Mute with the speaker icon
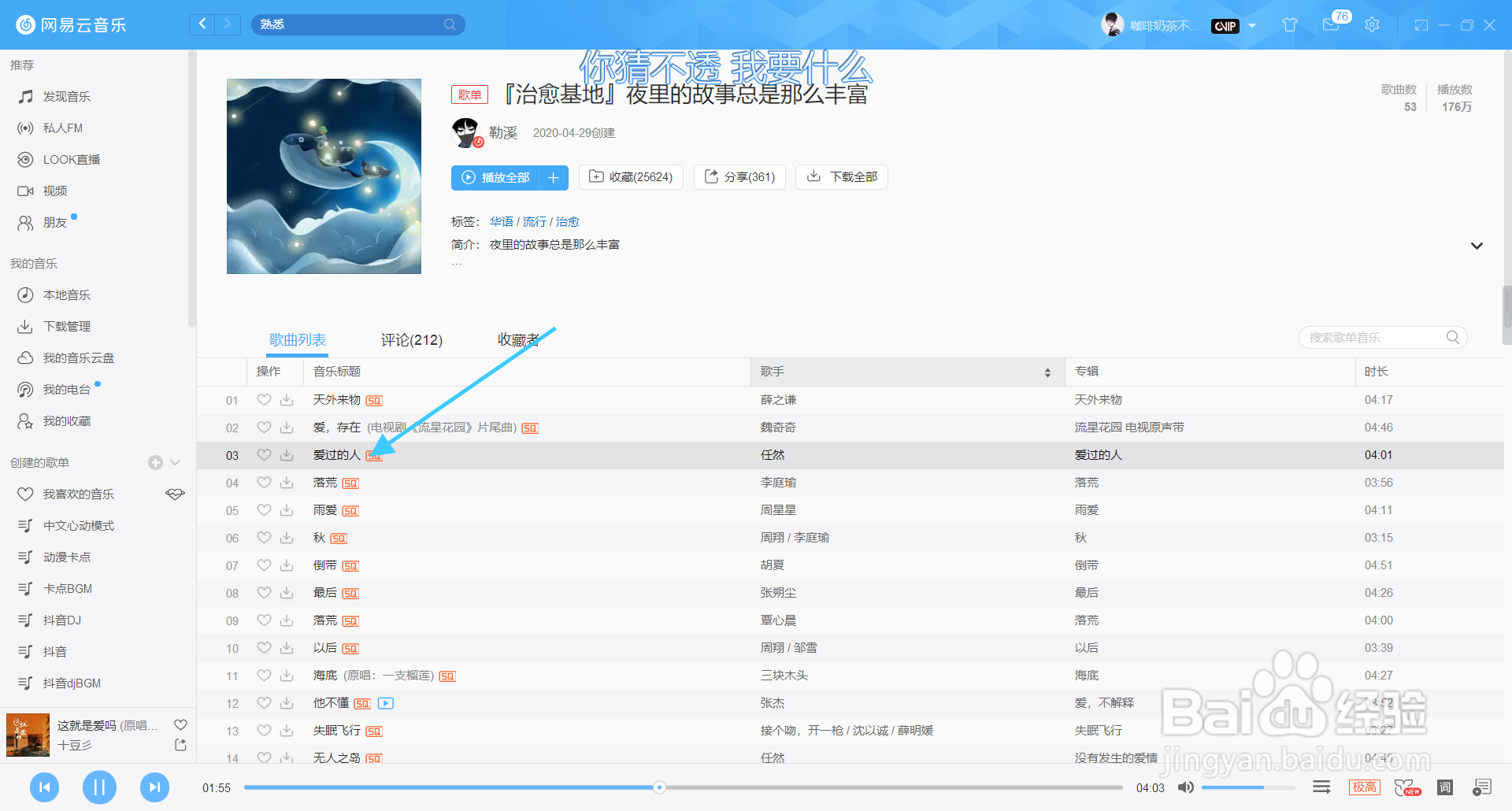 point(1185,787)
